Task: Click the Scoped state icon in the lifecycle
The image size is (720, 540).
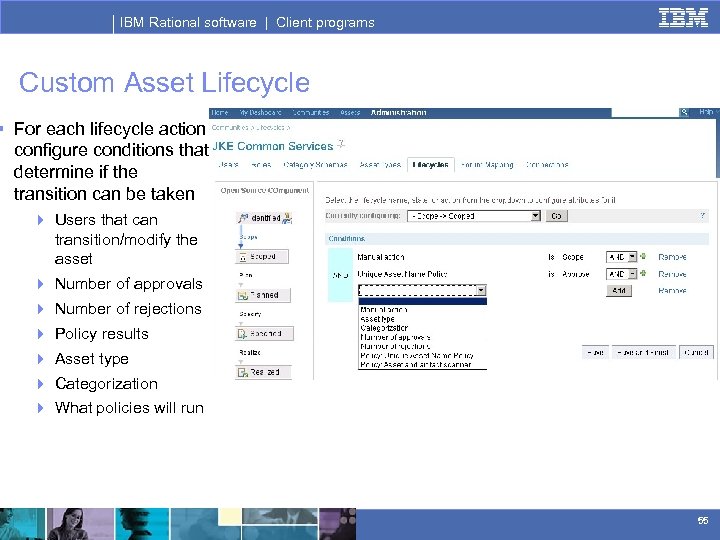Action: (x=243, y=257)
